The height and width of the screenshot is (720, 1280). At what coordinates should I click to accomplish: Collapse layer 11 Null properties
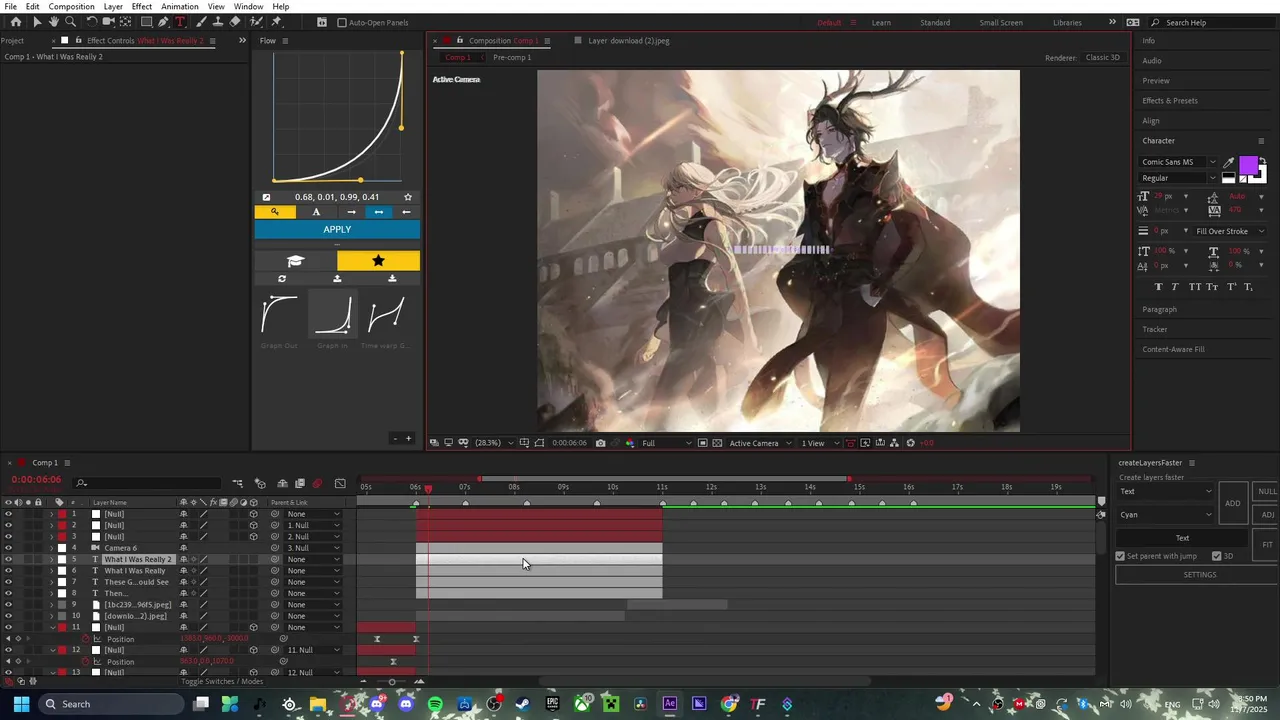(51, 627)
